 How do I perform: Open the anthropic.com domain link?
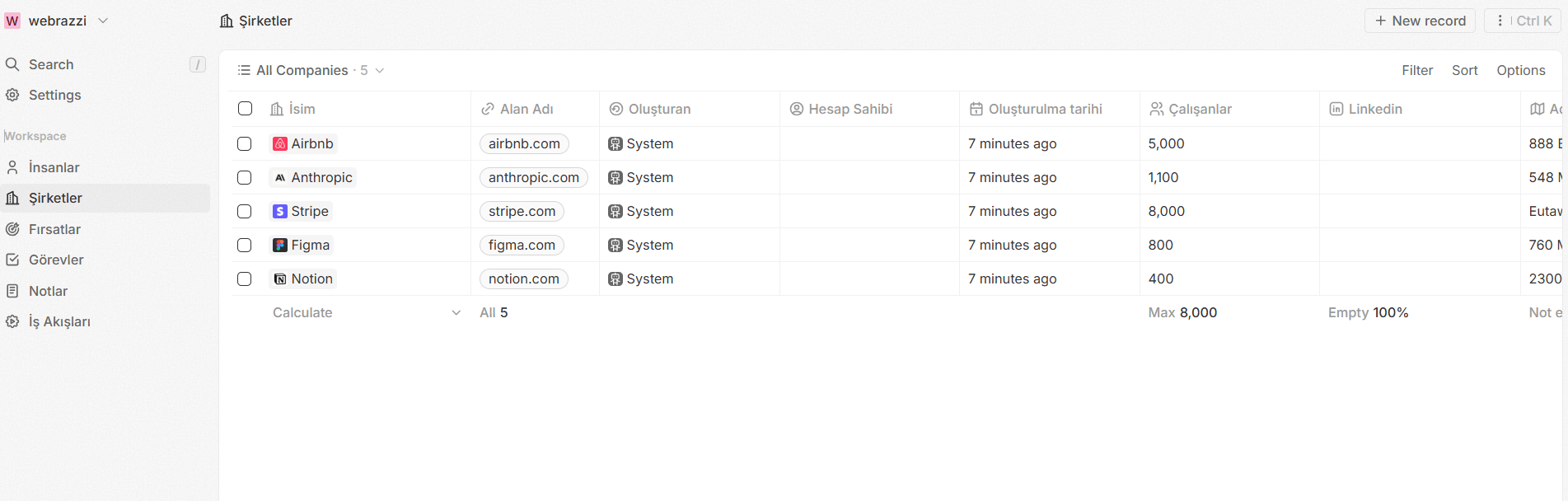534,177
